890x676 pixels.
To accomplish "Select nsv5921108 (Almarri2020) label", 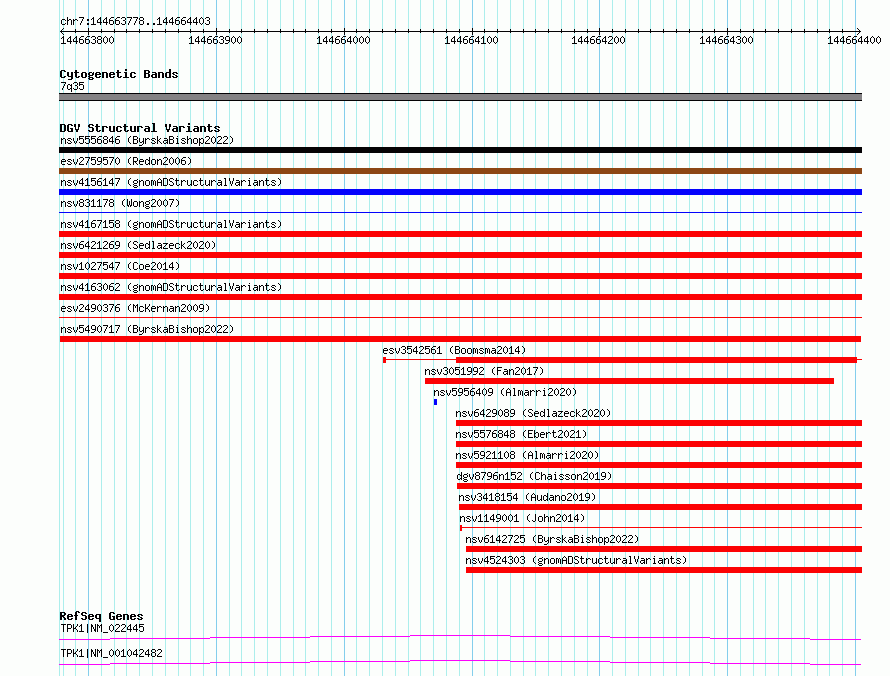I will pyautogui.click(x=527, y=455).
